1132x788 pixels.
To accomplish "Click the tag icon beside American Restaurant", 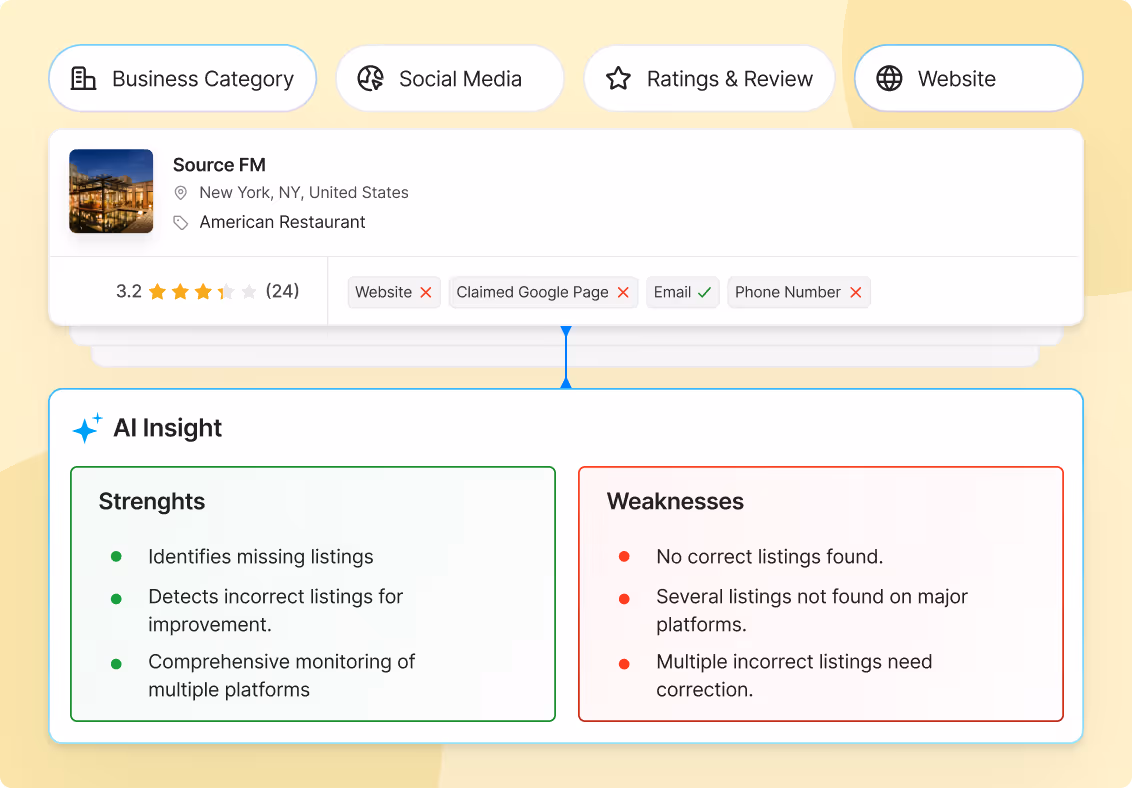I will [180, 222].
